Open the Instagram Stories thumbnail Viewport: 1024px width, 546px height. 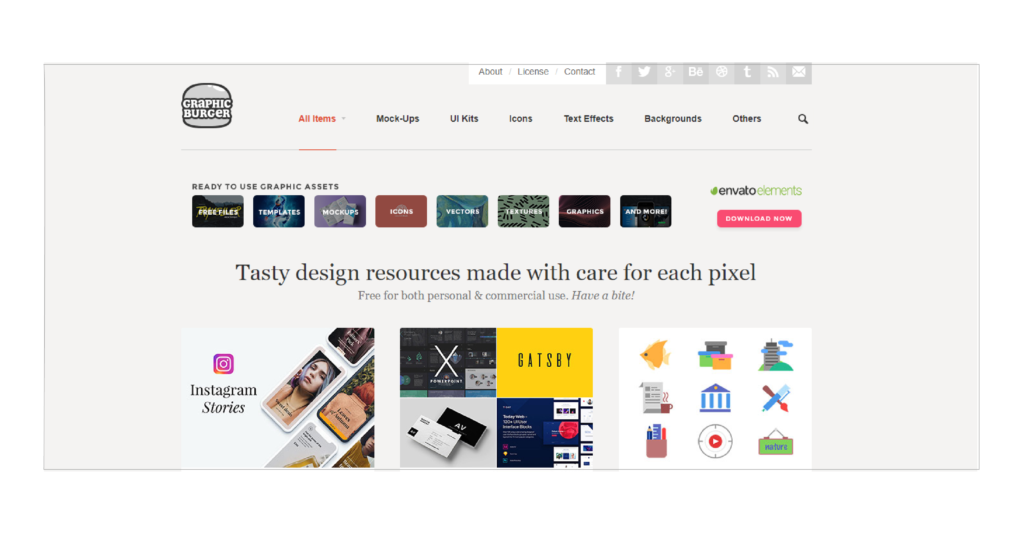[278, 398]
